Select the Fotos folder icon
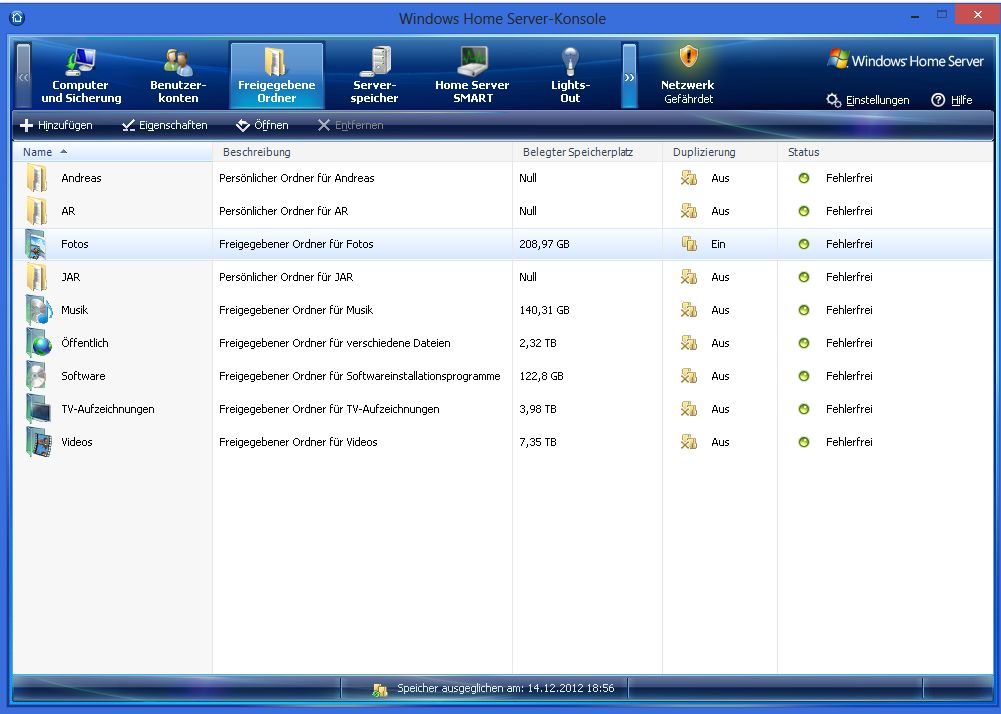This screenshot has height=714, width=1001. click(x=37, y=244)
